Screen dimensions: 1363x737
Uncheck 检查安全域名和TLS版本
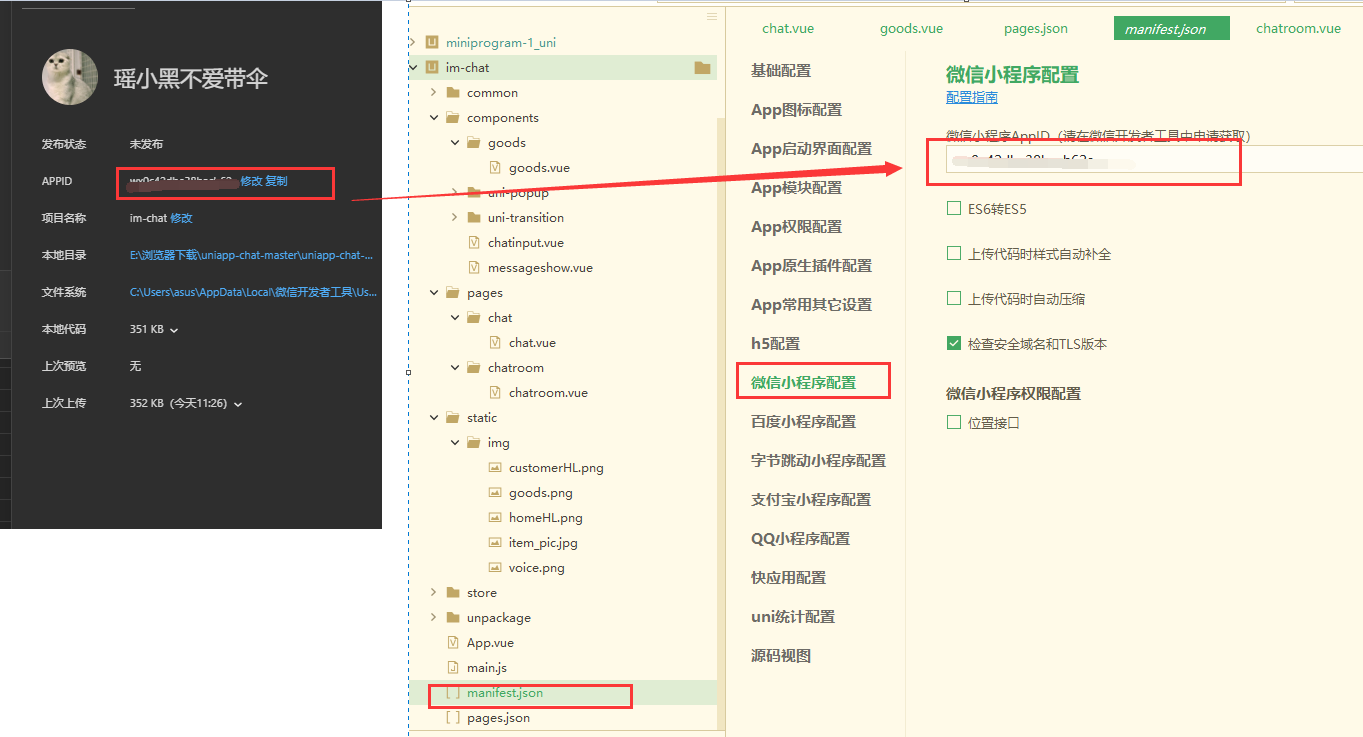coord(953,342)
